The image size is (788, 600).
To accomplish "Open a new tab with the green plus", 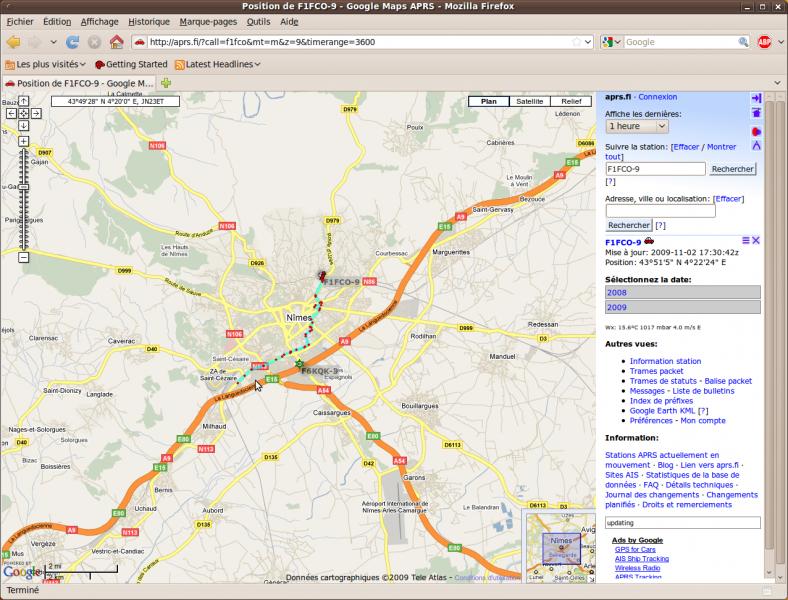I will click(166, 83).
